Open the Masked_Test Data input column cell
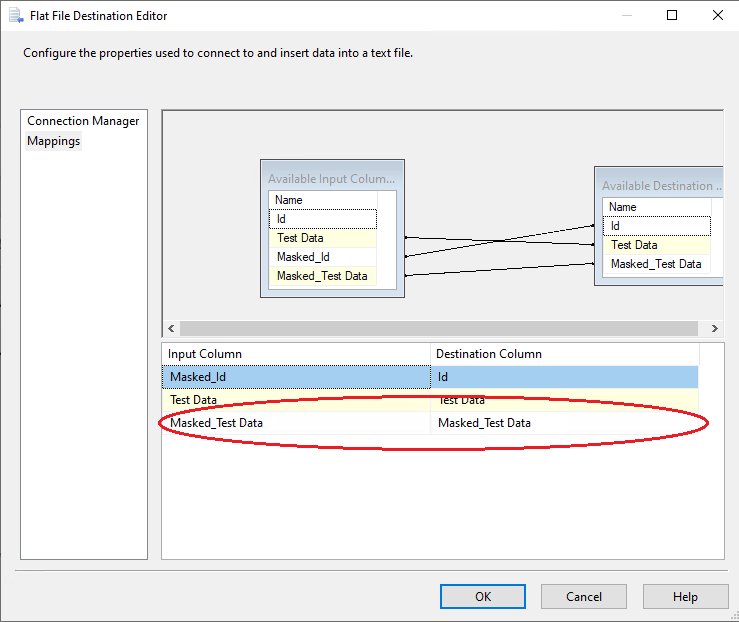 [296, 423]
